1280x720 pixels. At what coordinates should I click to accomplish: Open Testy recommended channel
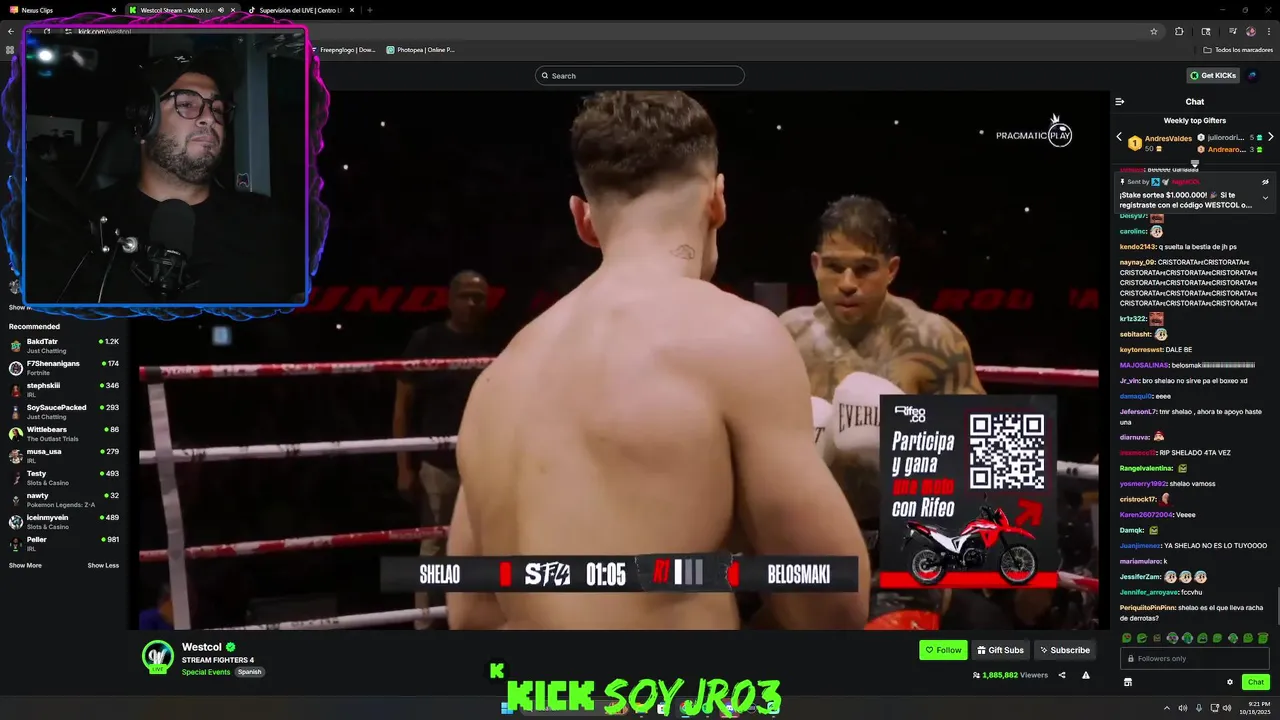(64, 478)
